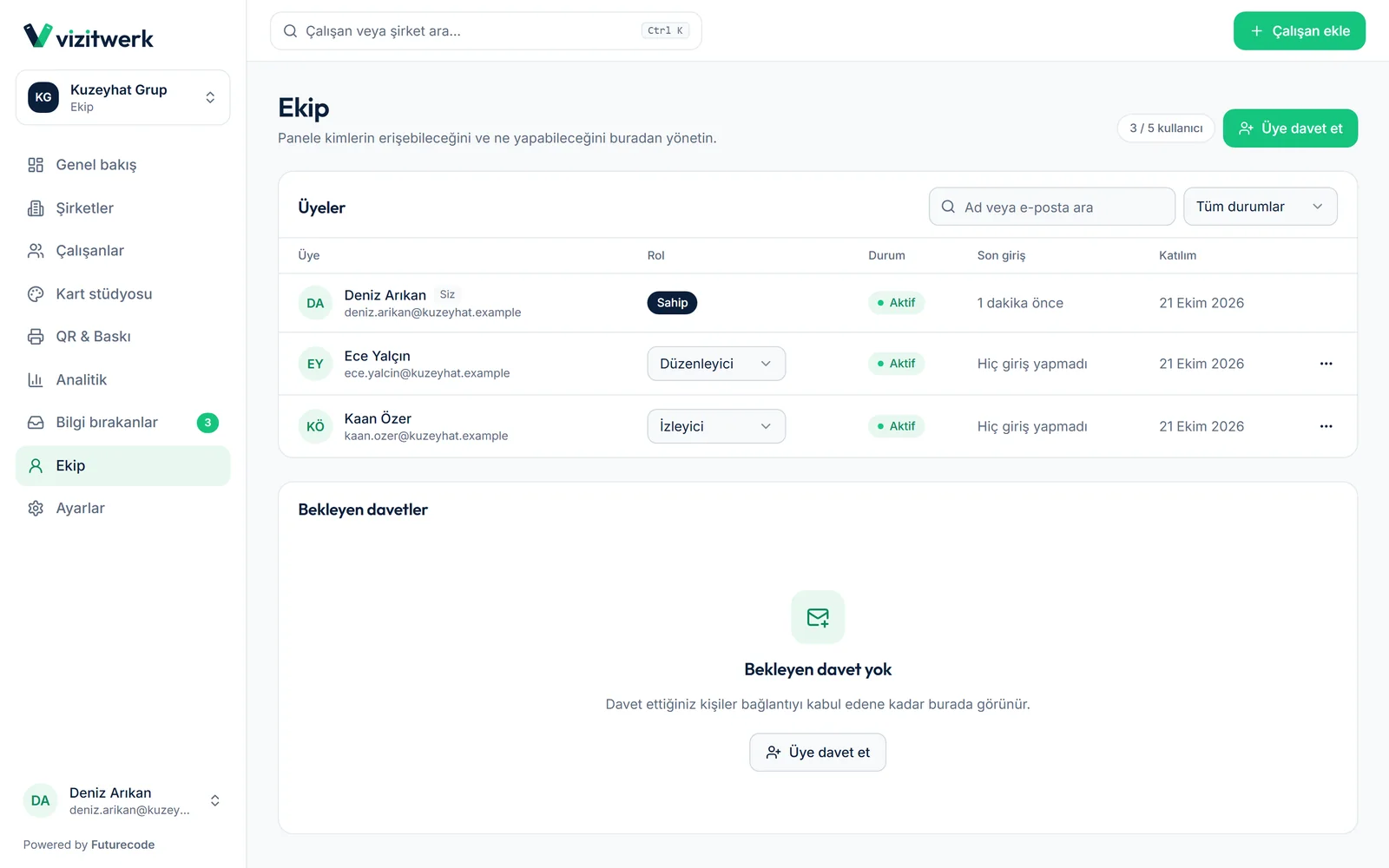
Task: Open Ayarlar gear icon
Action: [x=36, y=509]
